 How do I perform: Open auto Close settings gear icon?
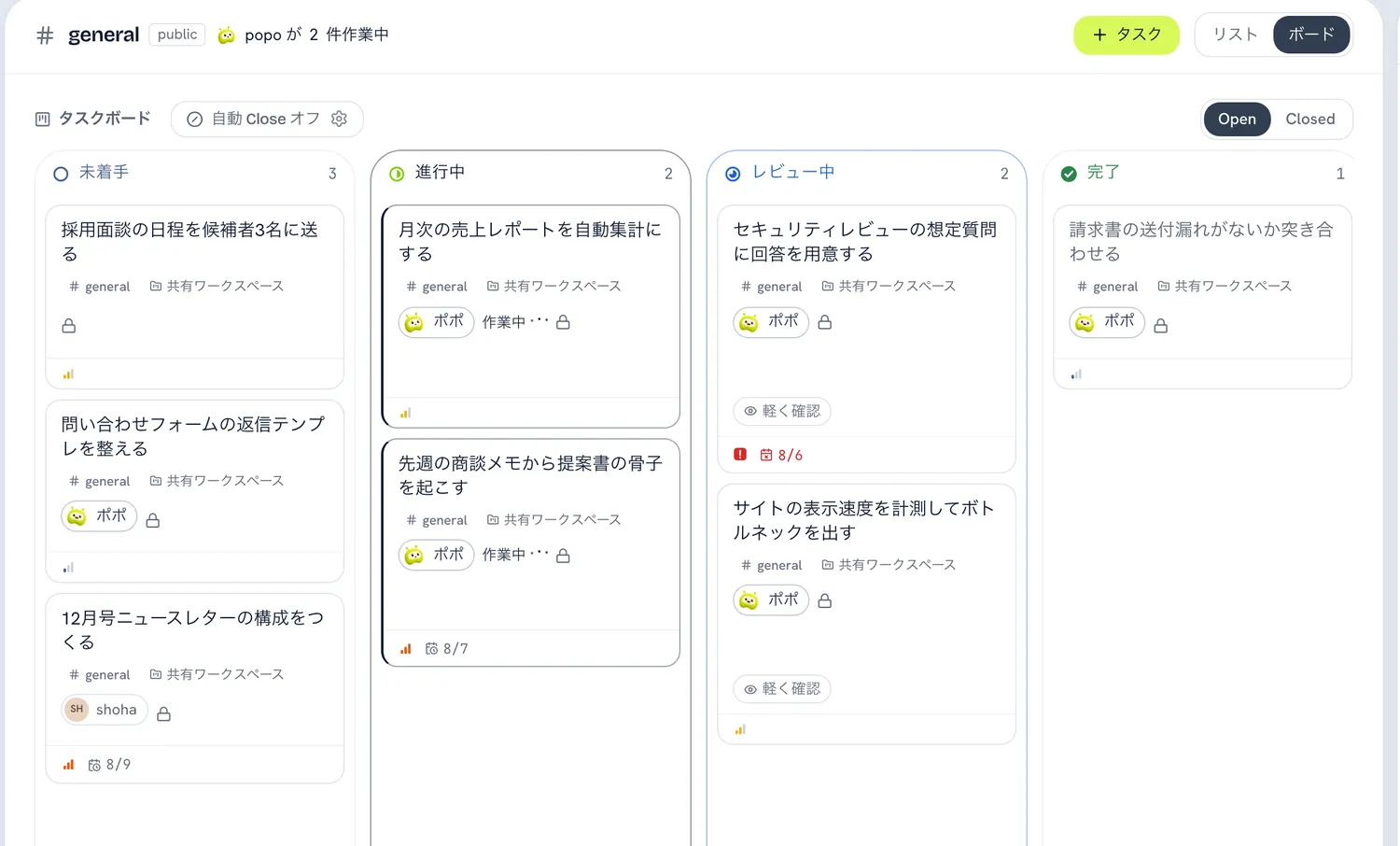(340, 119)
